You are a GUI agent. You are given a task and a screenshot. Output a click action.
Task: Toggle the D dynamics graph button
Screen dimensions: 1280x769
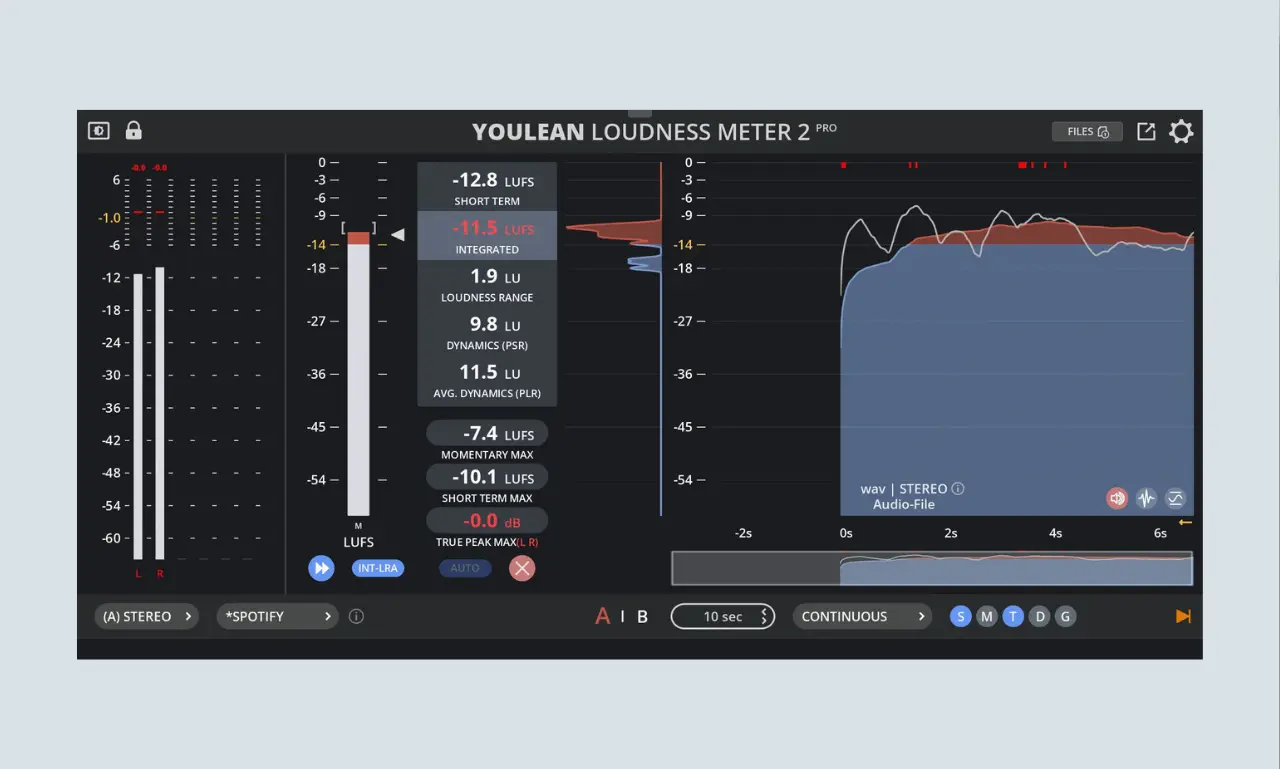pyautogui.click(x=1040, y=616)
